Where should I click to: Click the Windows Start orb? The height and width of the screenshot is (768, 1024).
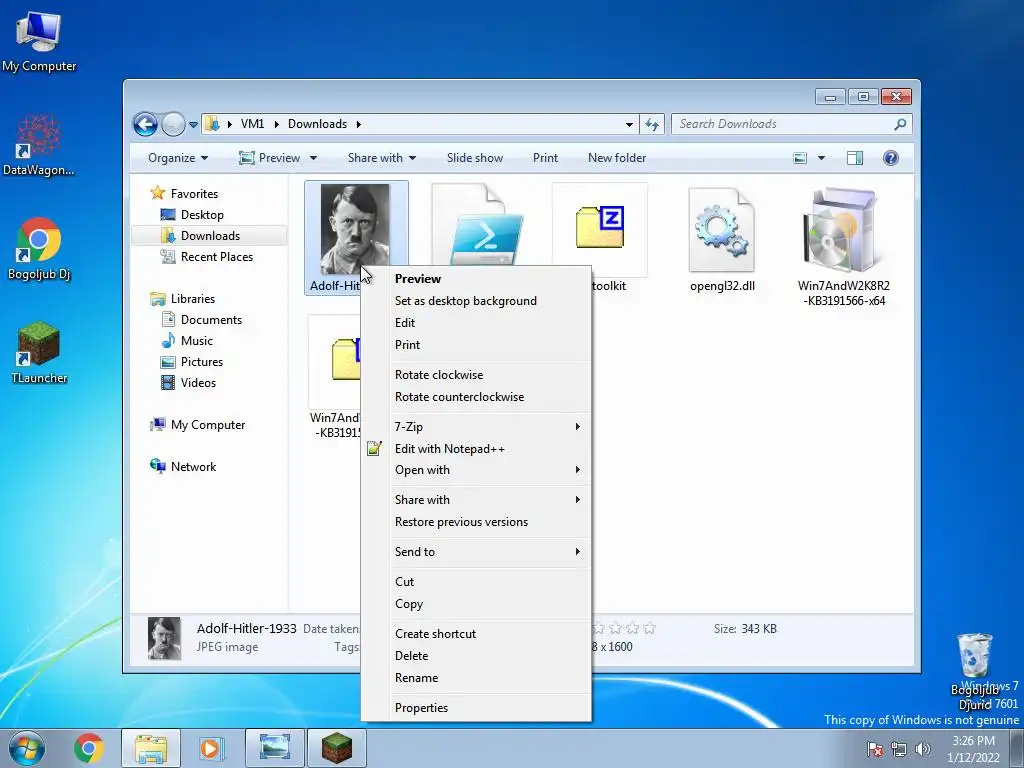[x=27, y=748]
